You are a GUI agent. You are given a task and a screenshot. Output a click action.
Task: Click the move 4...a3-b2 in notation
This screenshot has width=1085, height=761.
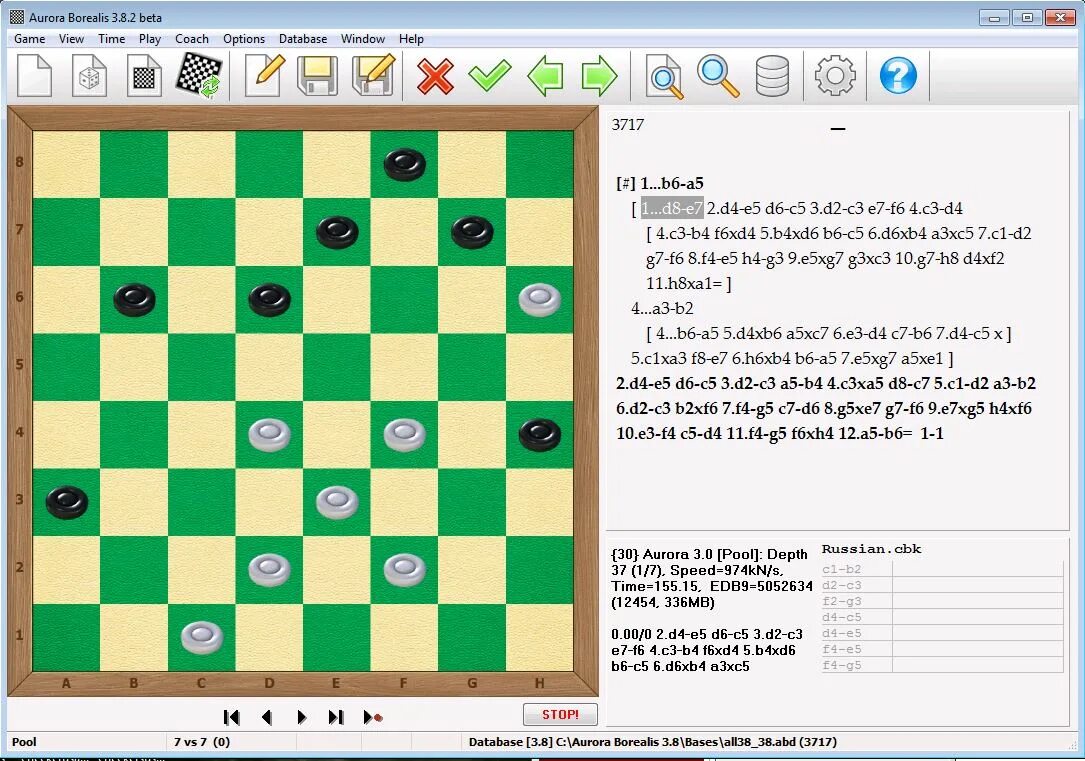(x=662, y=308)
